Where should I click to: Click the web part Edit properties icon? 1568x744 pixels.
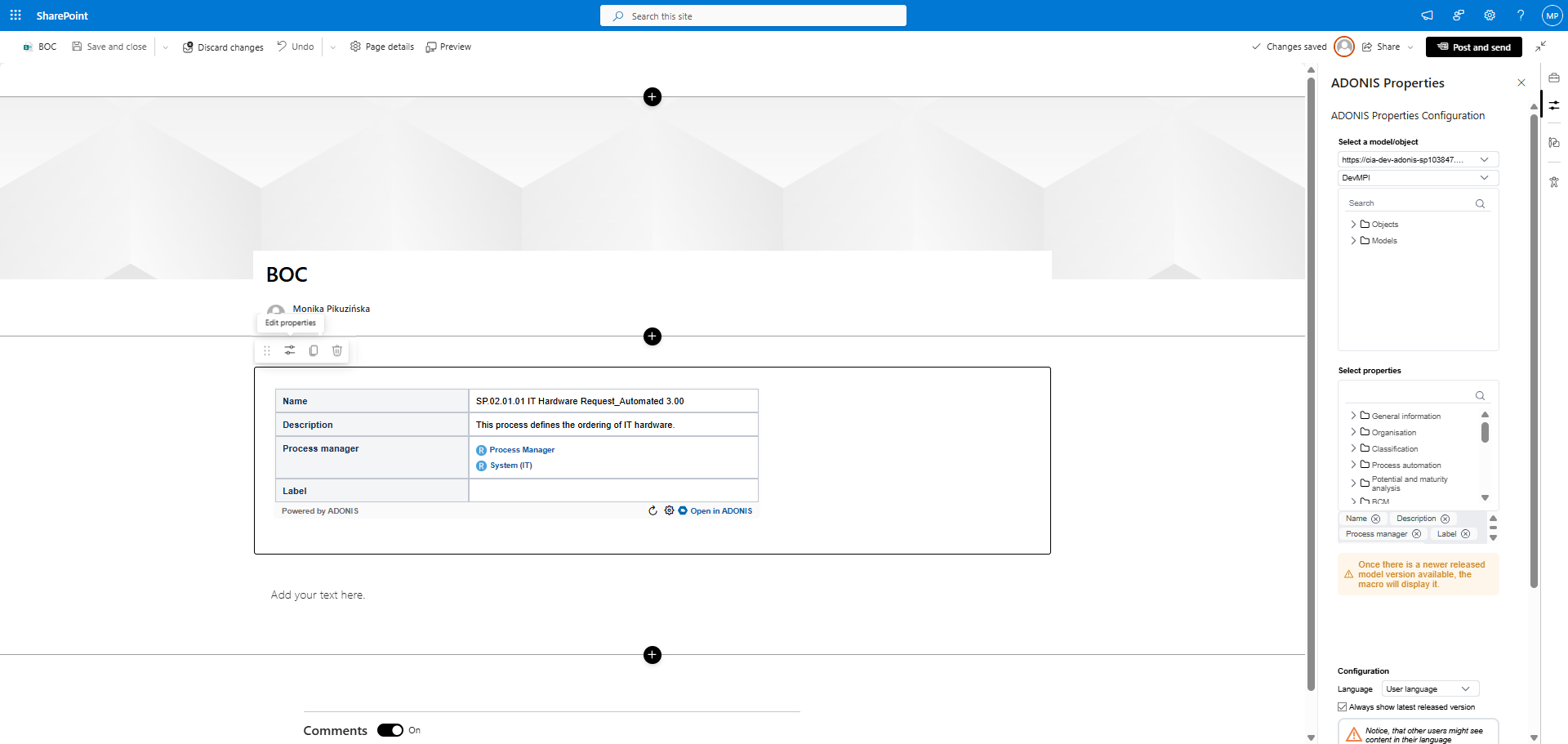290,350
